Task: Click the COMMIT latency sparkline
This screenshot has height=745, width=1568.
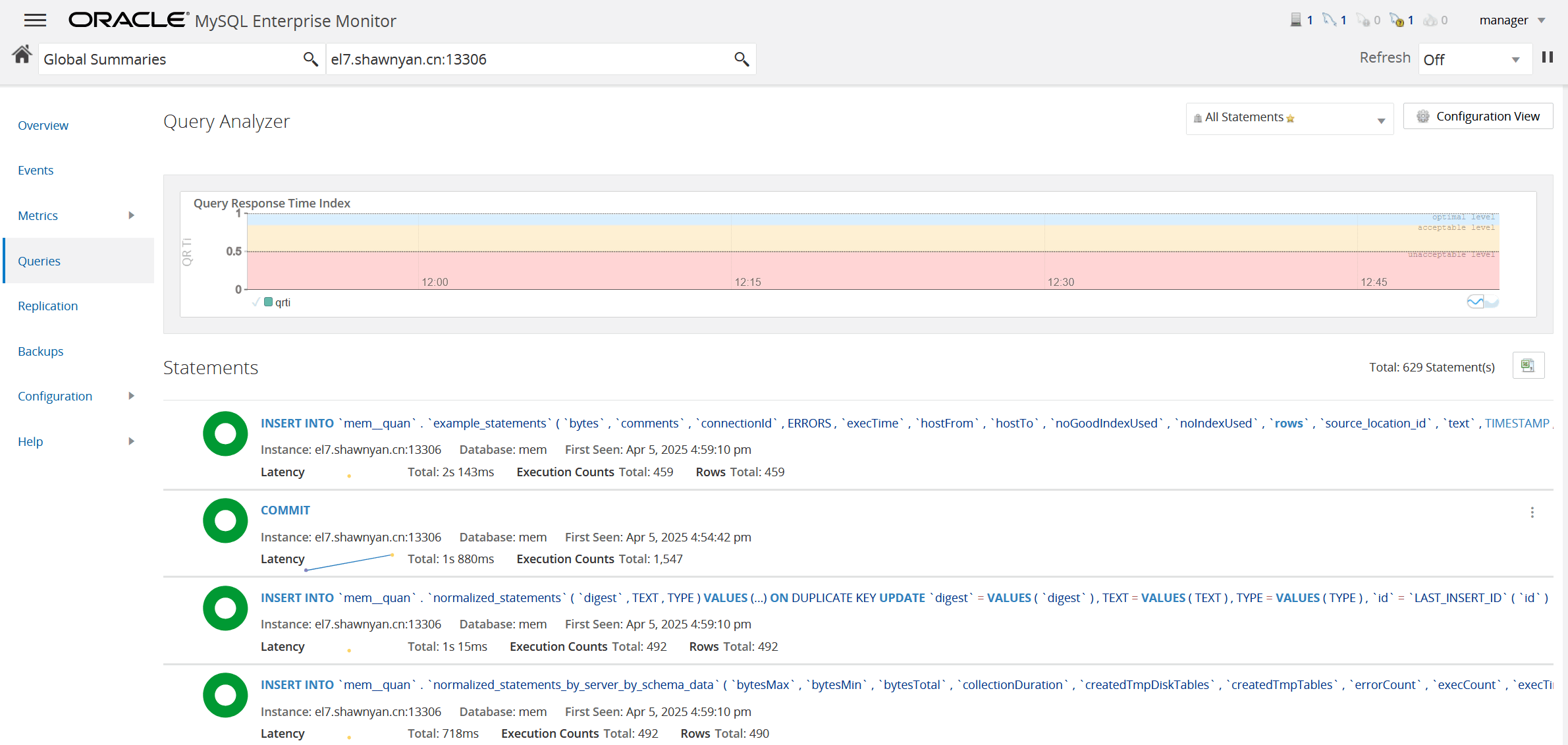Action: [x=349, y=562]
